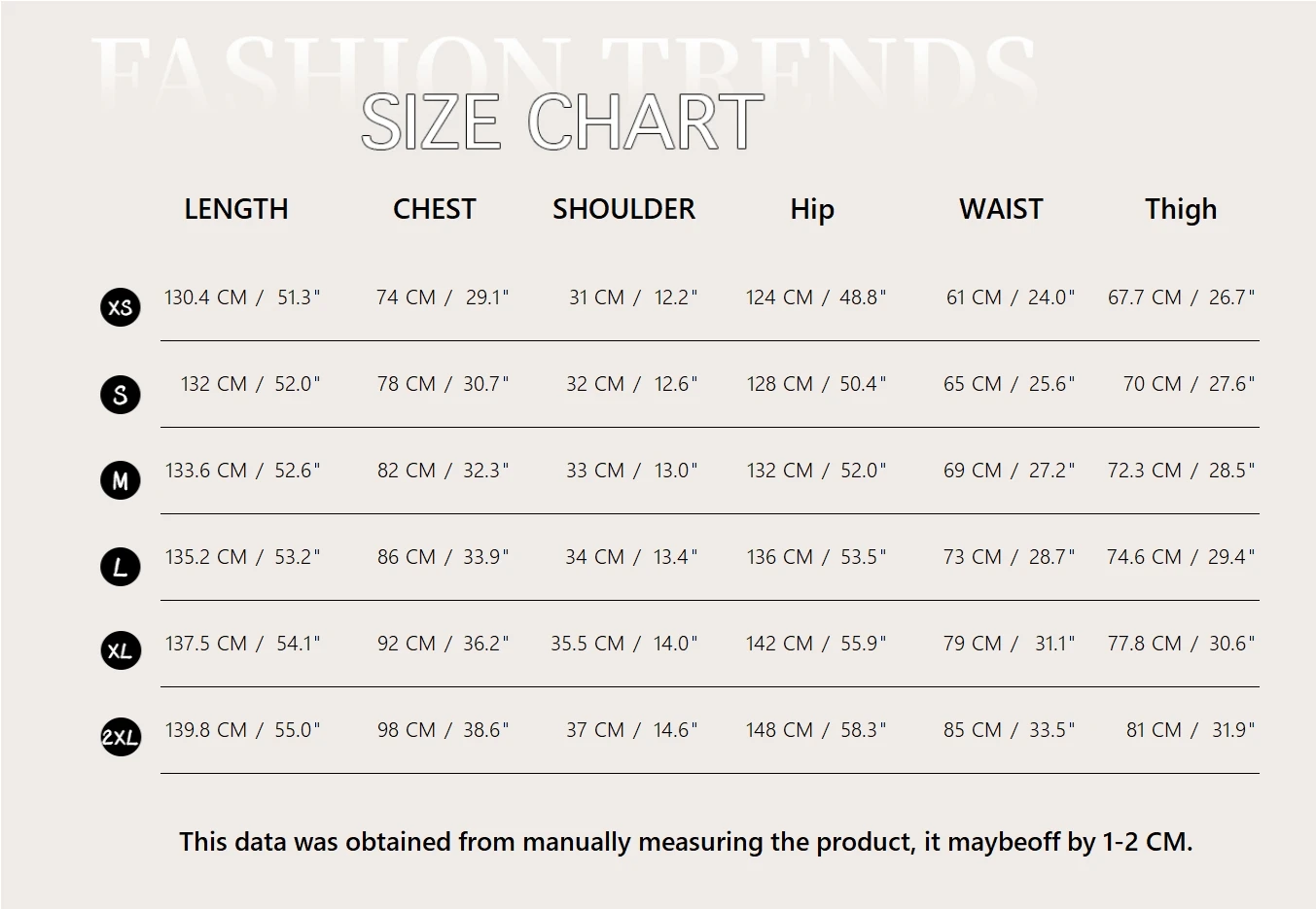This screenshot has width=1316, height=909.
Task: Select the CHEST column heading
Action: [x=434, y=209]
